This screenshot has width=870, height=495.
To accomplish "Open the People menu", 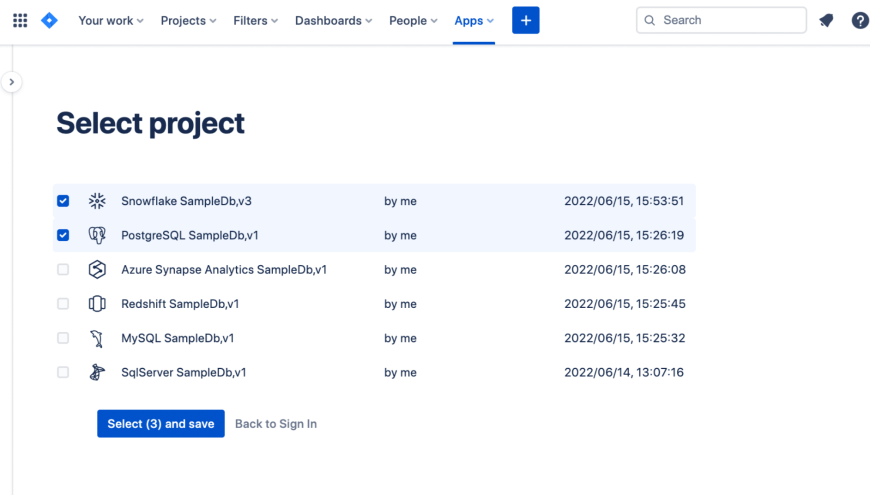I will click(x=413, y=20).
